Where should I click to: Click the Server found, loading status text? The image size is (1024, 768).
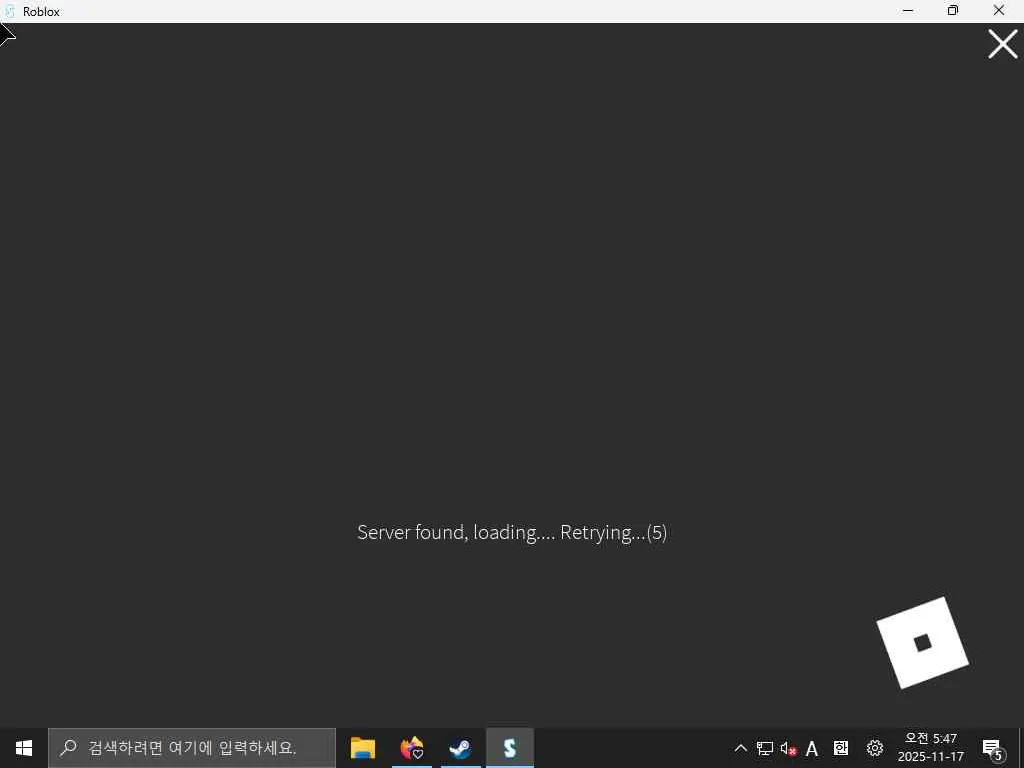pos(512,532)
